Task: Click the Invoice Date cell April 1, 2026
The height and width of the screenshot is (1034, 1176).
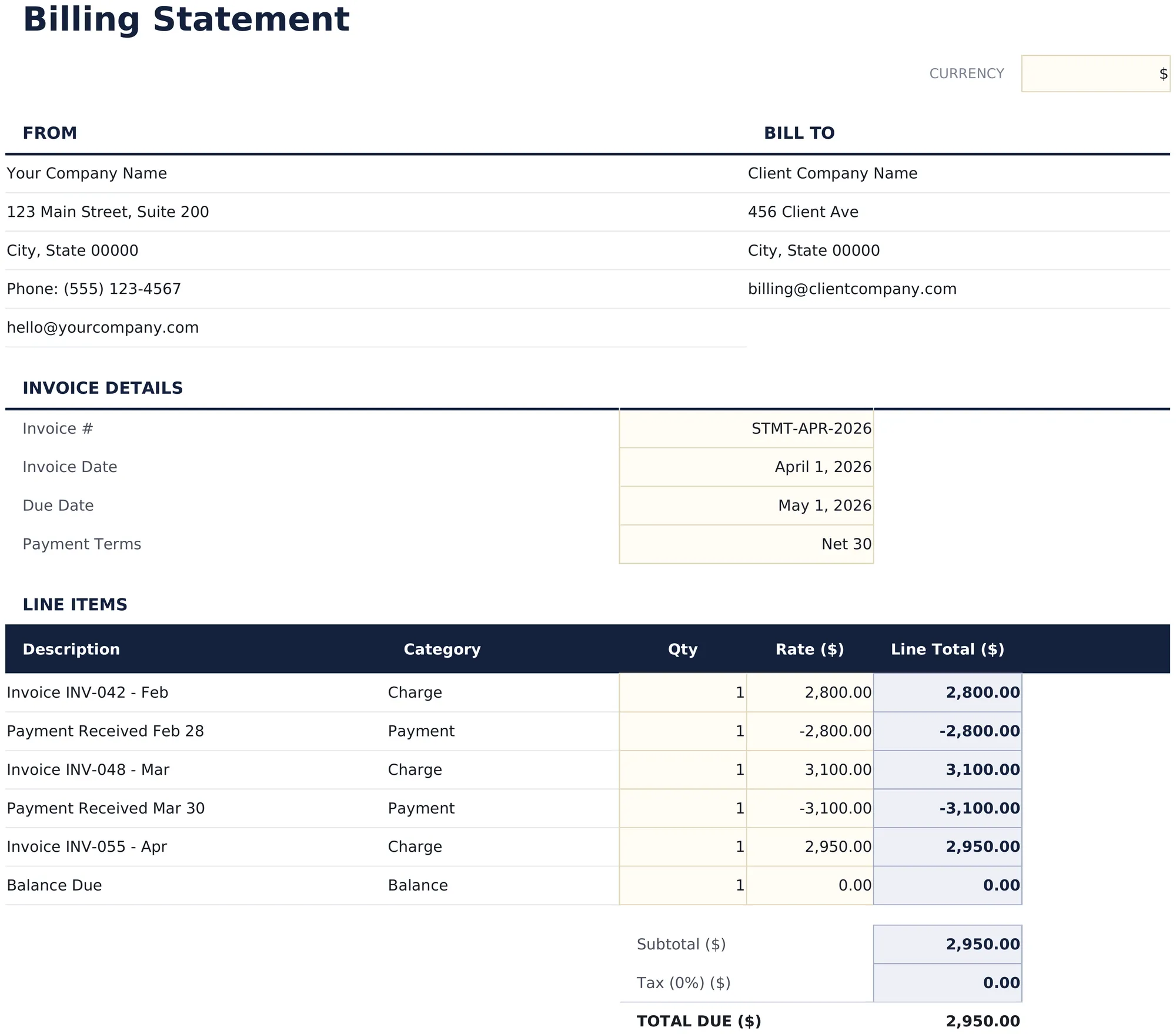Action: (x=746, y=467)
